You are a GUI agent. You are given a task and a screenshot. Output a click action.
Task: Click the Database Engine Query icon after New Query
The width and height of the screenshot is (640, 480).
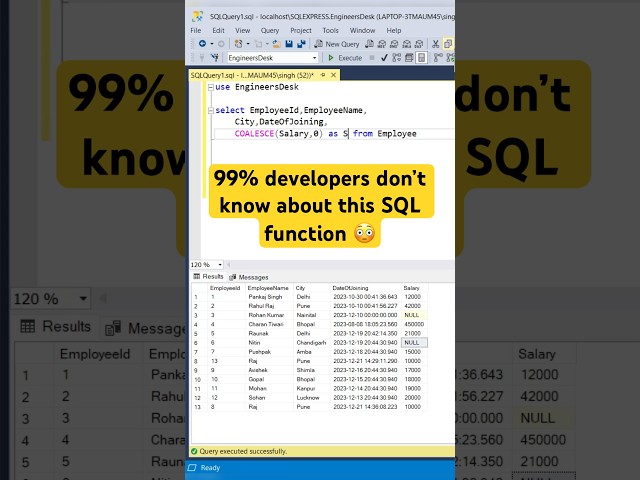pyautogui.click(x=369, y=44)
